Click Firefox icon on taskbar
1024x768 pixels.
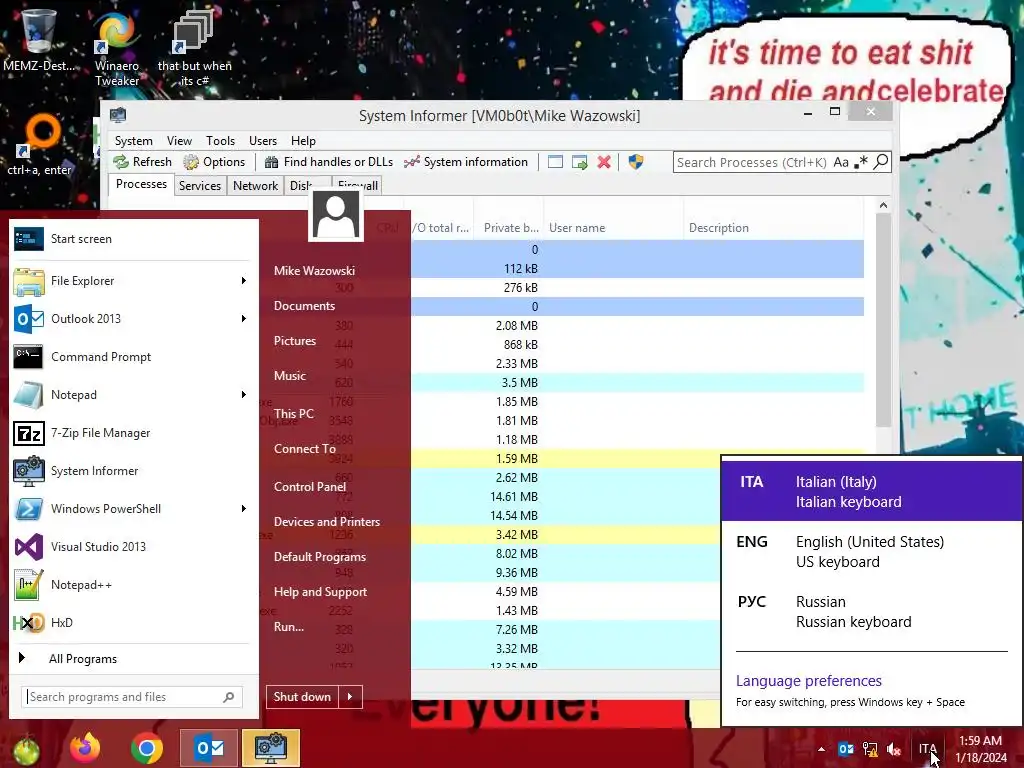click(x=86, y=748)
